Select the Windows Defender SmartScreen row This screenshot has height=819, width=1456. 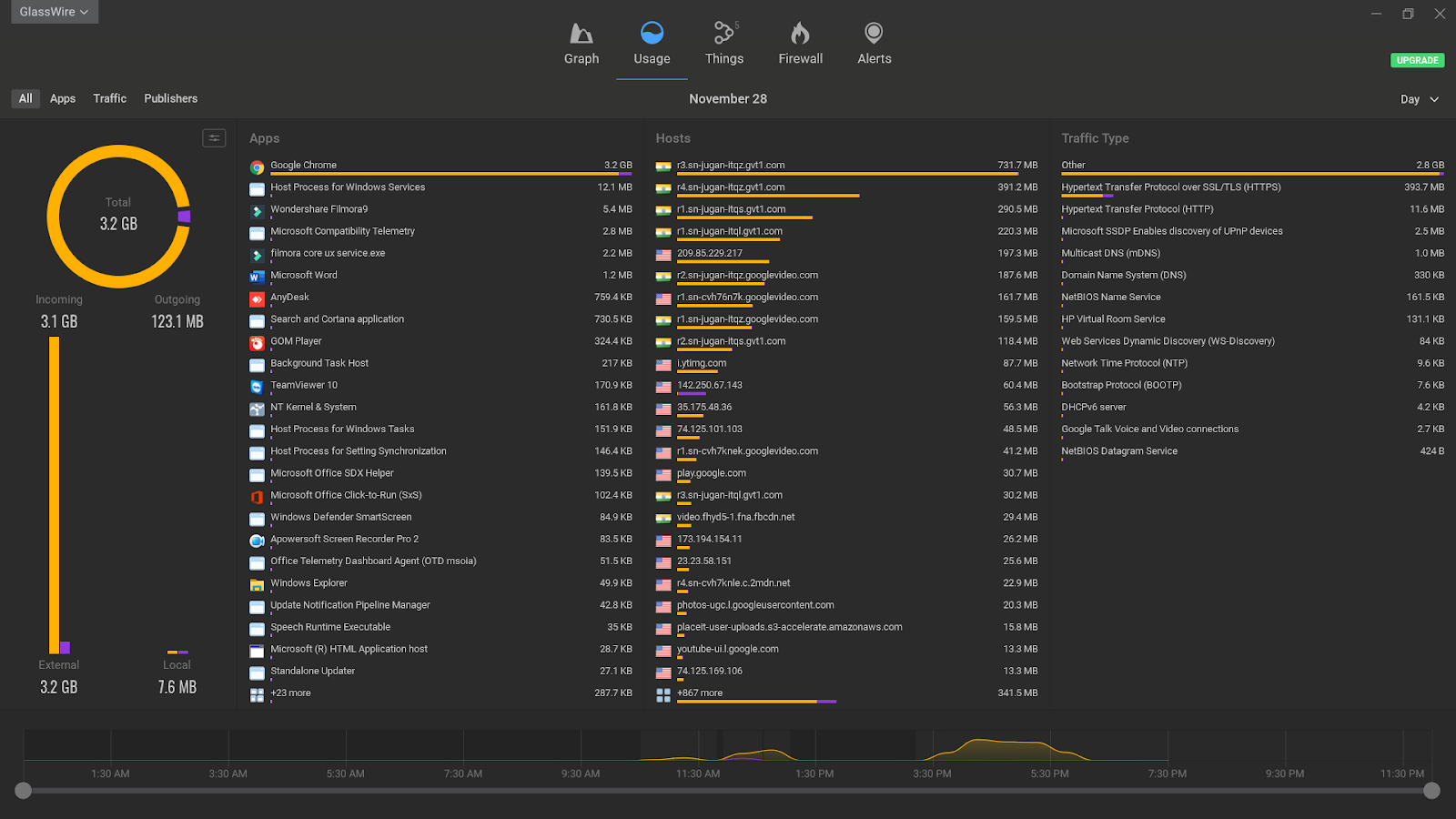[x=440, y=518]
